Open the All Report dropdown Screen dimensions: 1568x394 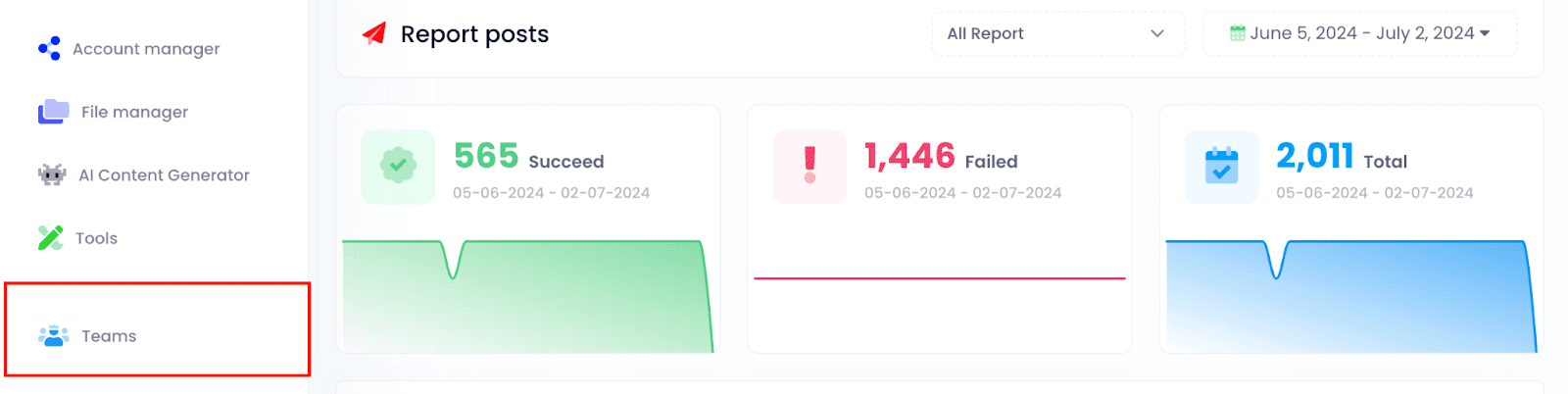coord(1056,33)
